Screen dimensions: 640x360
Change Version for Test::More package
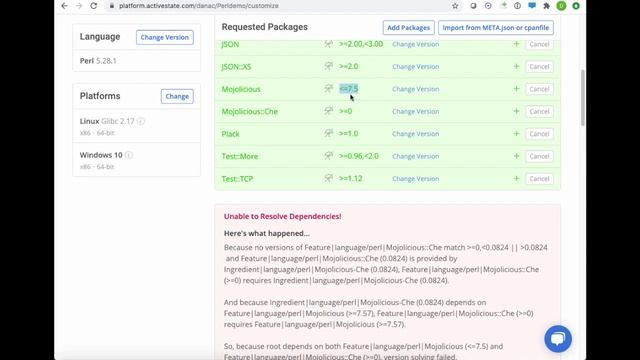click(x=416, y=156)
